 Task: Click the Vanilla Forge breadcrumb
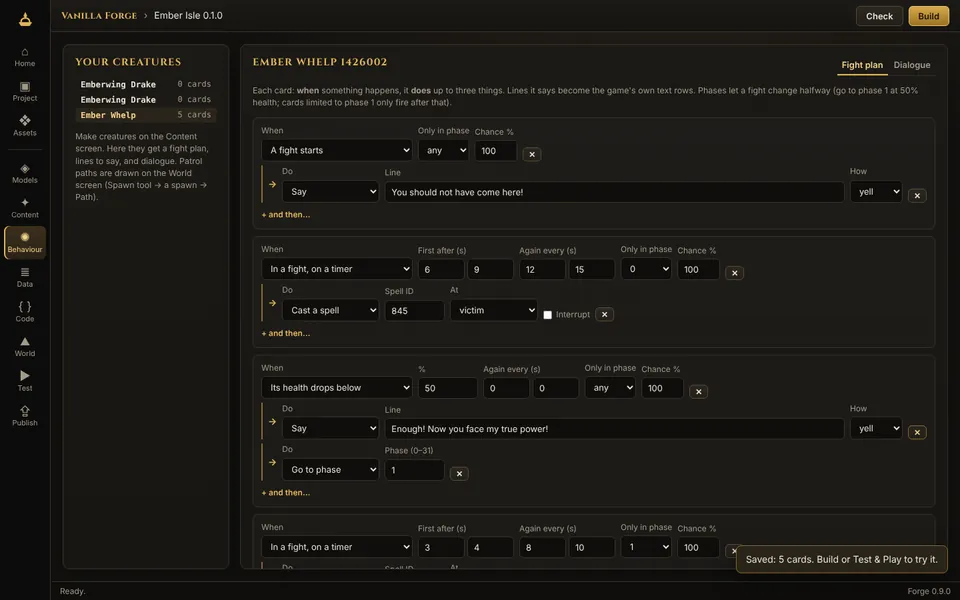click(99, 15)
